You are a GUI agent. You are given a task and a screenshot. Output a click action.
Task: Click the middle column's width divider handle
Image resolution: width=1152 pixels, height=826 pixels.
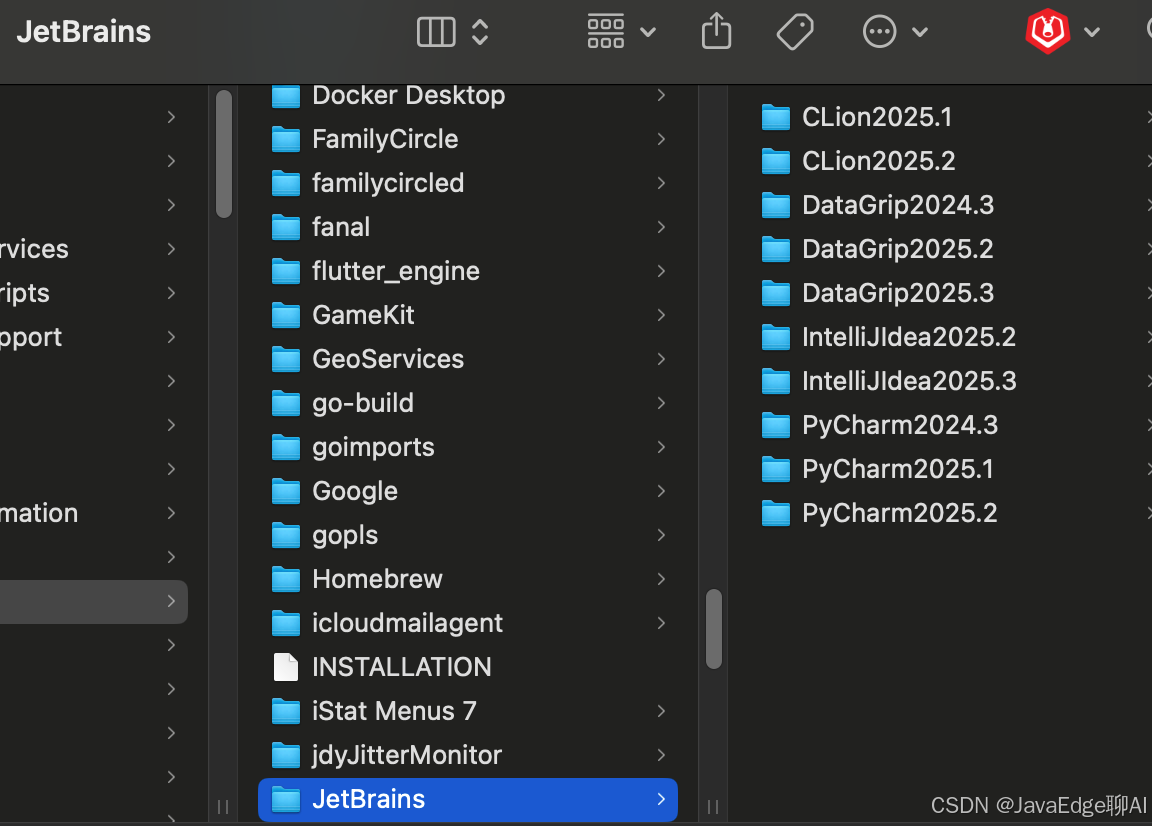click(713, 807)
